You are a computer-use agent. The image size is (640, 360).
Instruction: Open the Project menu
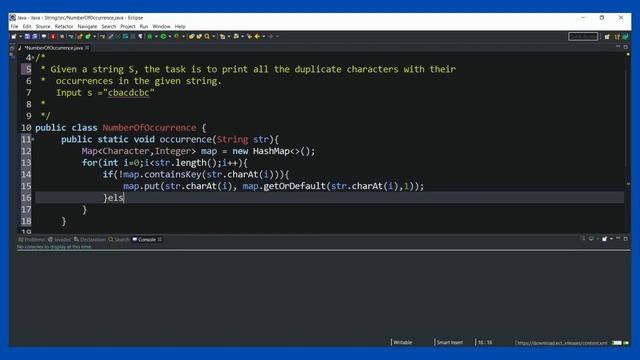(128, 27)
